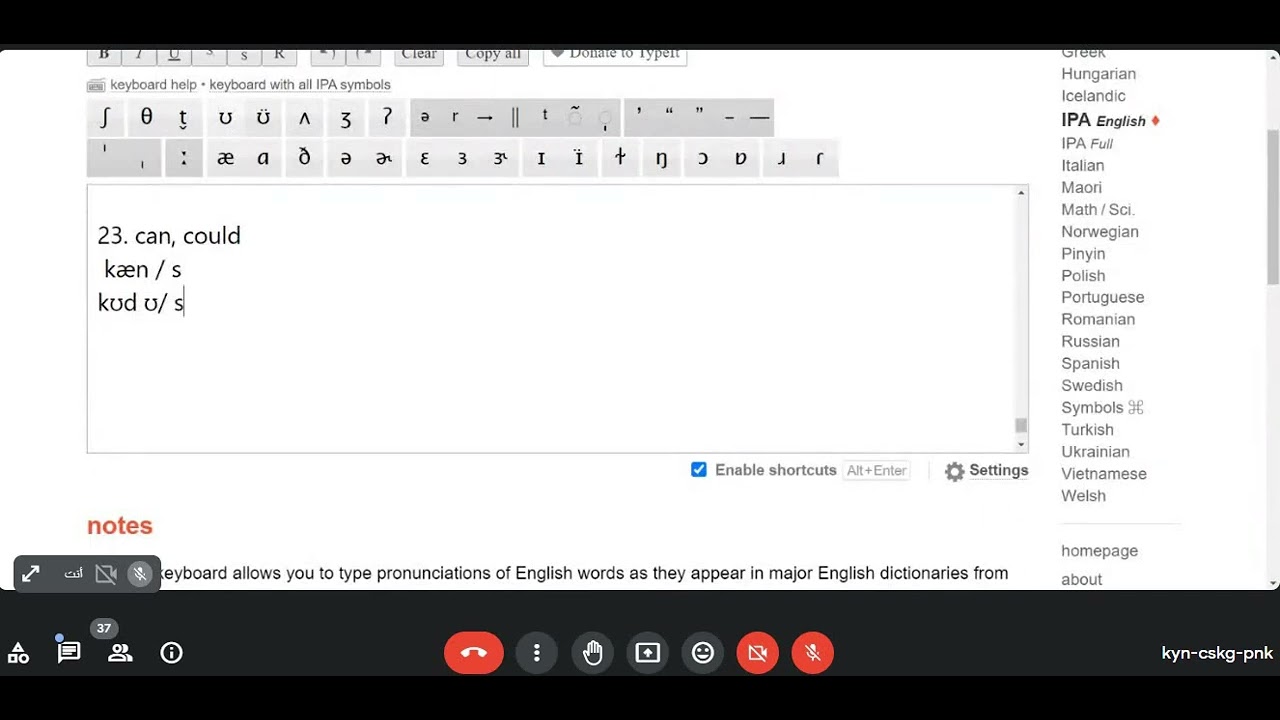Insert the → arrow symbol

click(x=485, y=117)
